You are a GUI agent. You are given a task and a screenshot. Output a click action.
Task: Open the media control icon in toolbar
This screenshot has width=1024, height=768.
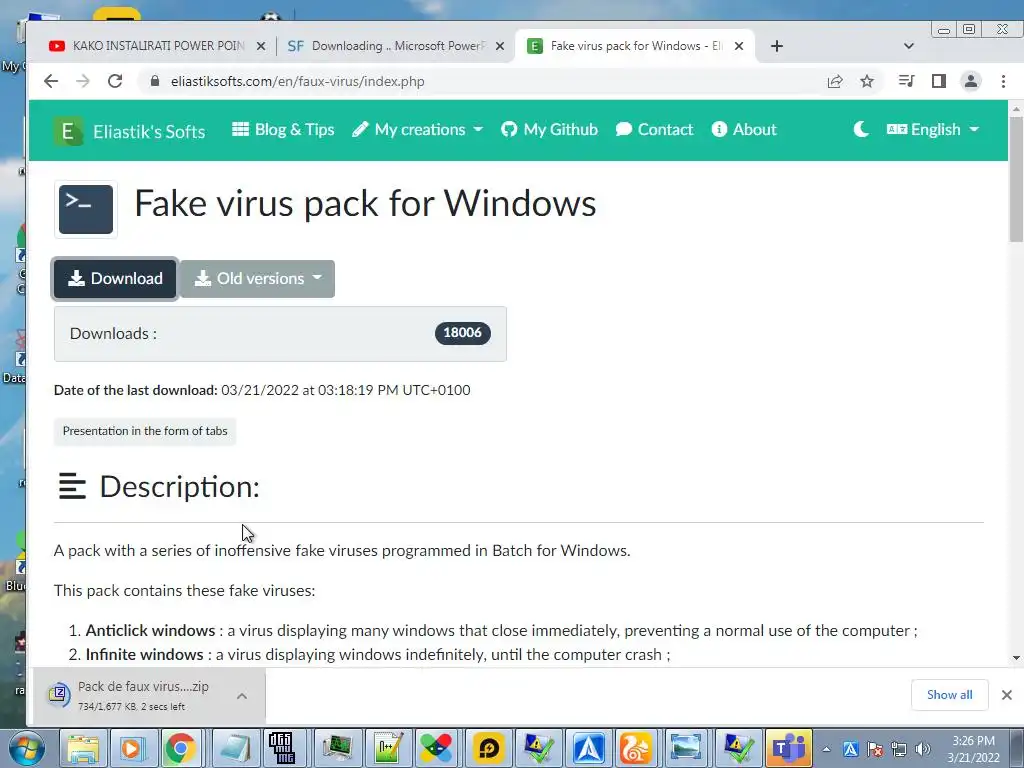[x=906, y=81]
